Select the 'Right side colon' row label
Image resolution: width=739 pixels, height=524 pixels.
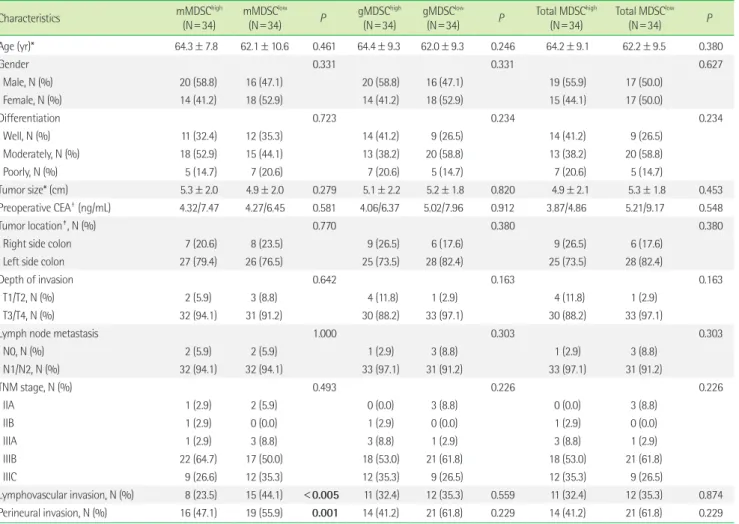point(37,244)
